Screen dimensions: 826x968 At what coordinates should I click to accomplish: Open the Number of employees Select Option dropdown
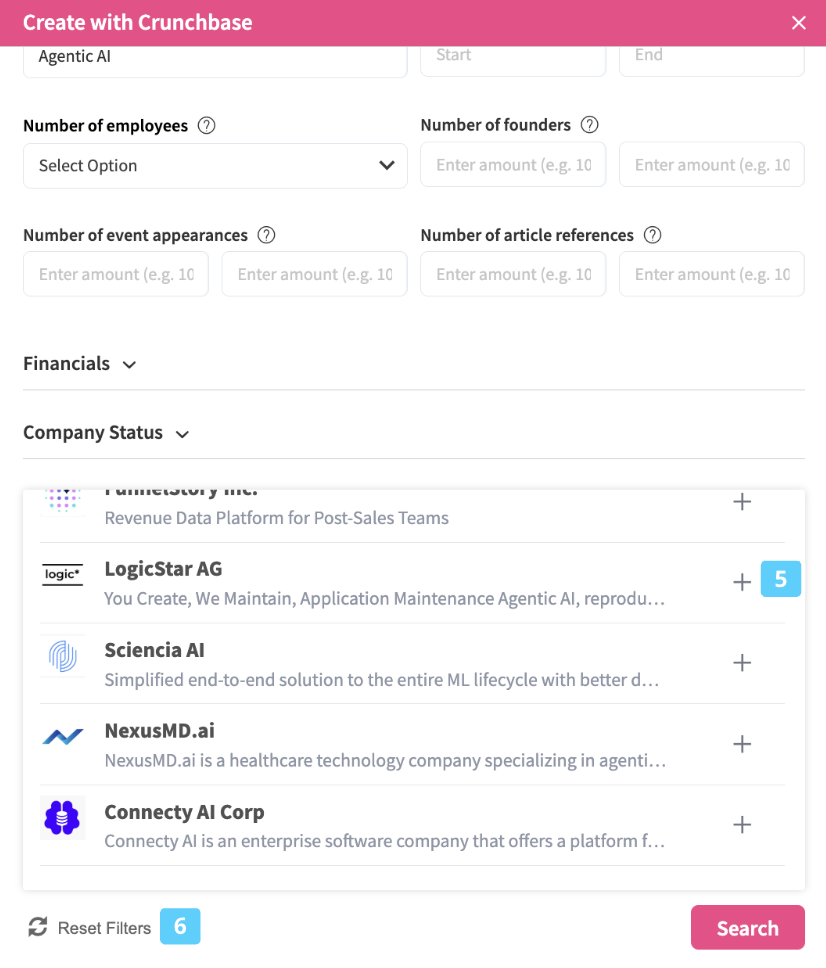coord(215,166)
